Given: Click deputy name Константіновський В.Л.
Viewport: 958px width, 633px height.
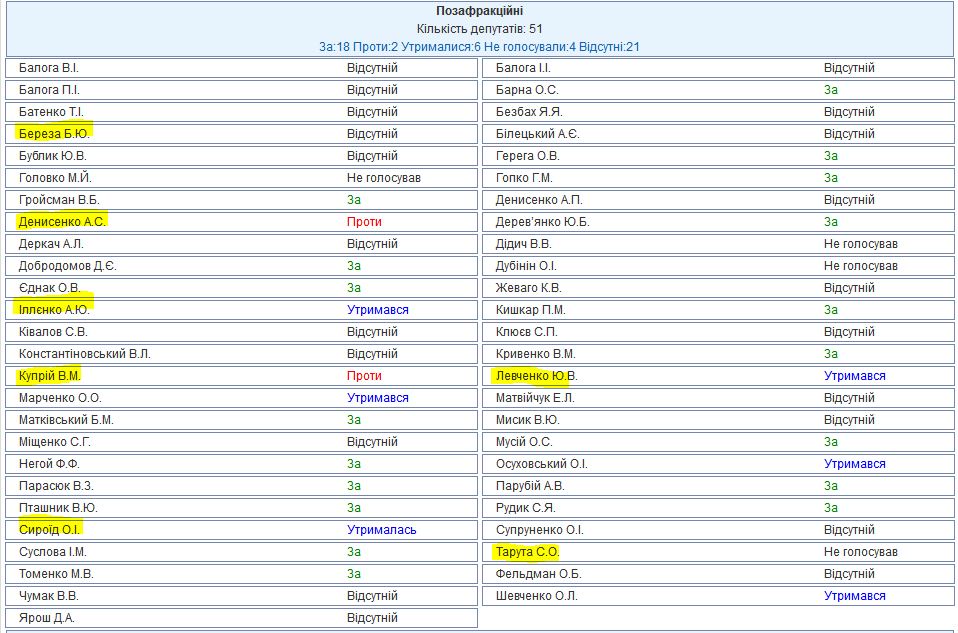Looking at the screenshot, I should (x=84, y=354).
